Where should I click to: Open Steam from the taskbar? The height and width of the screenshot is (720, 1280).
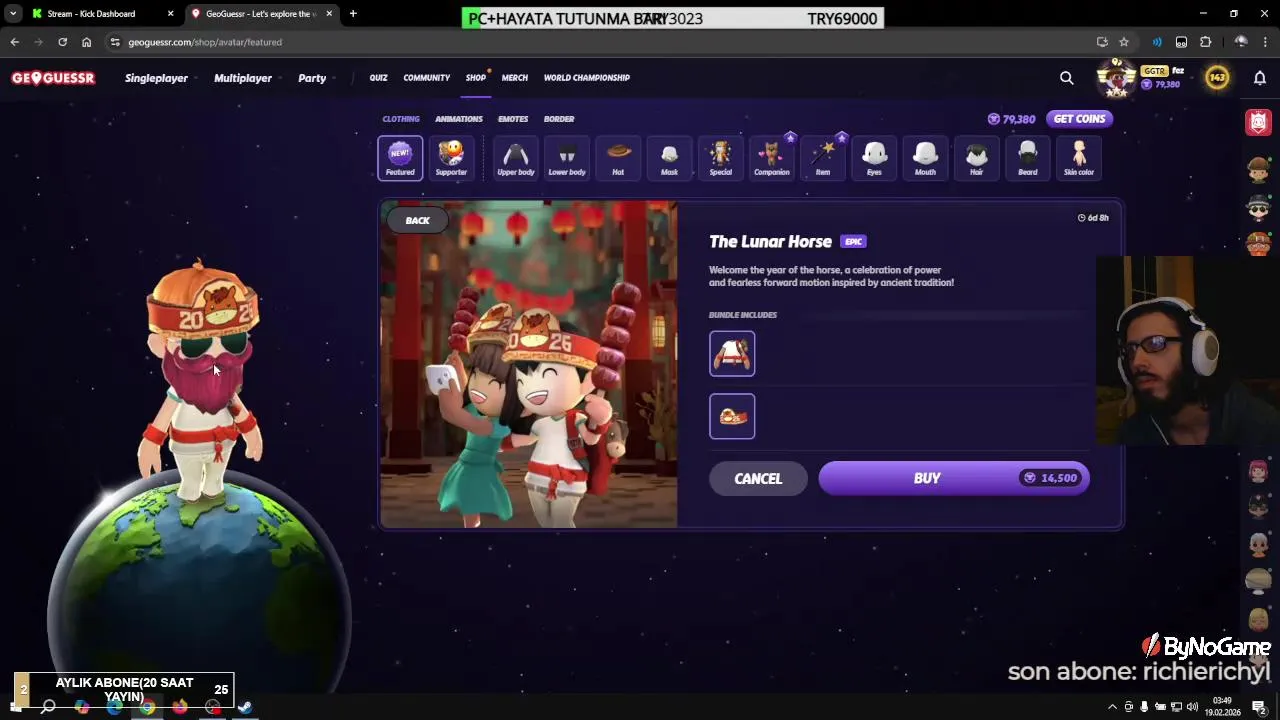(245, 707)
